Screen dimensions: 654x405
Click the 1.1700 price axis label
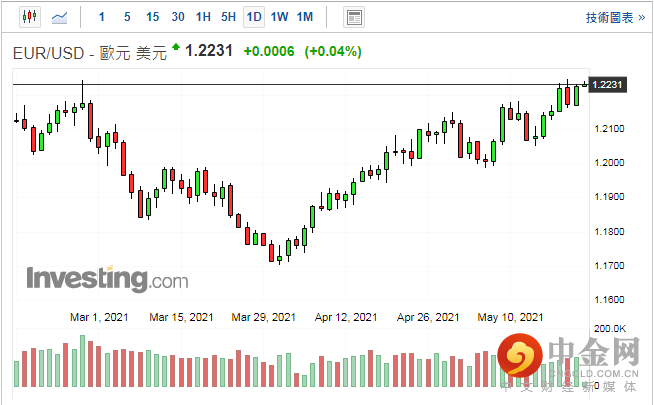click(x=609, y=266)
